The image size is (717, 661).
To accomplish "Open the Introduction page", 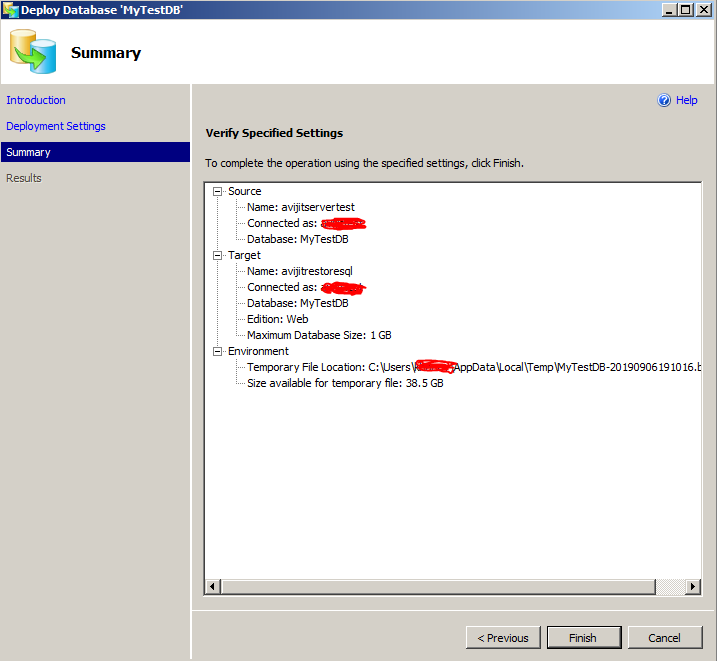I will (36, 100).
